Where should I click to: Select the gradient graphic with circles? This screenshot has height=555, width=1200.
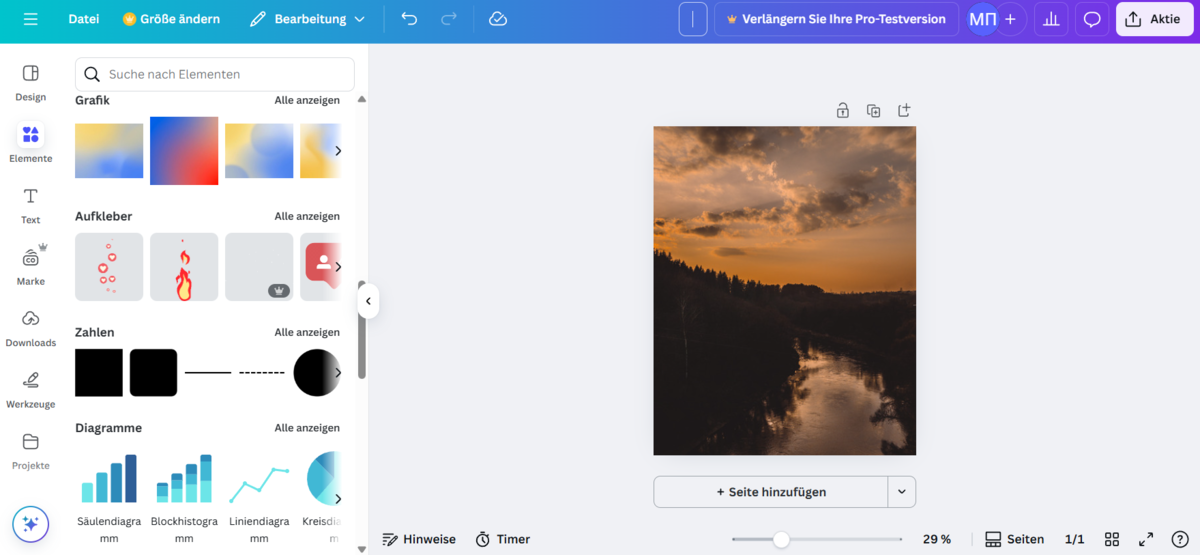click(x=259, y=151)
